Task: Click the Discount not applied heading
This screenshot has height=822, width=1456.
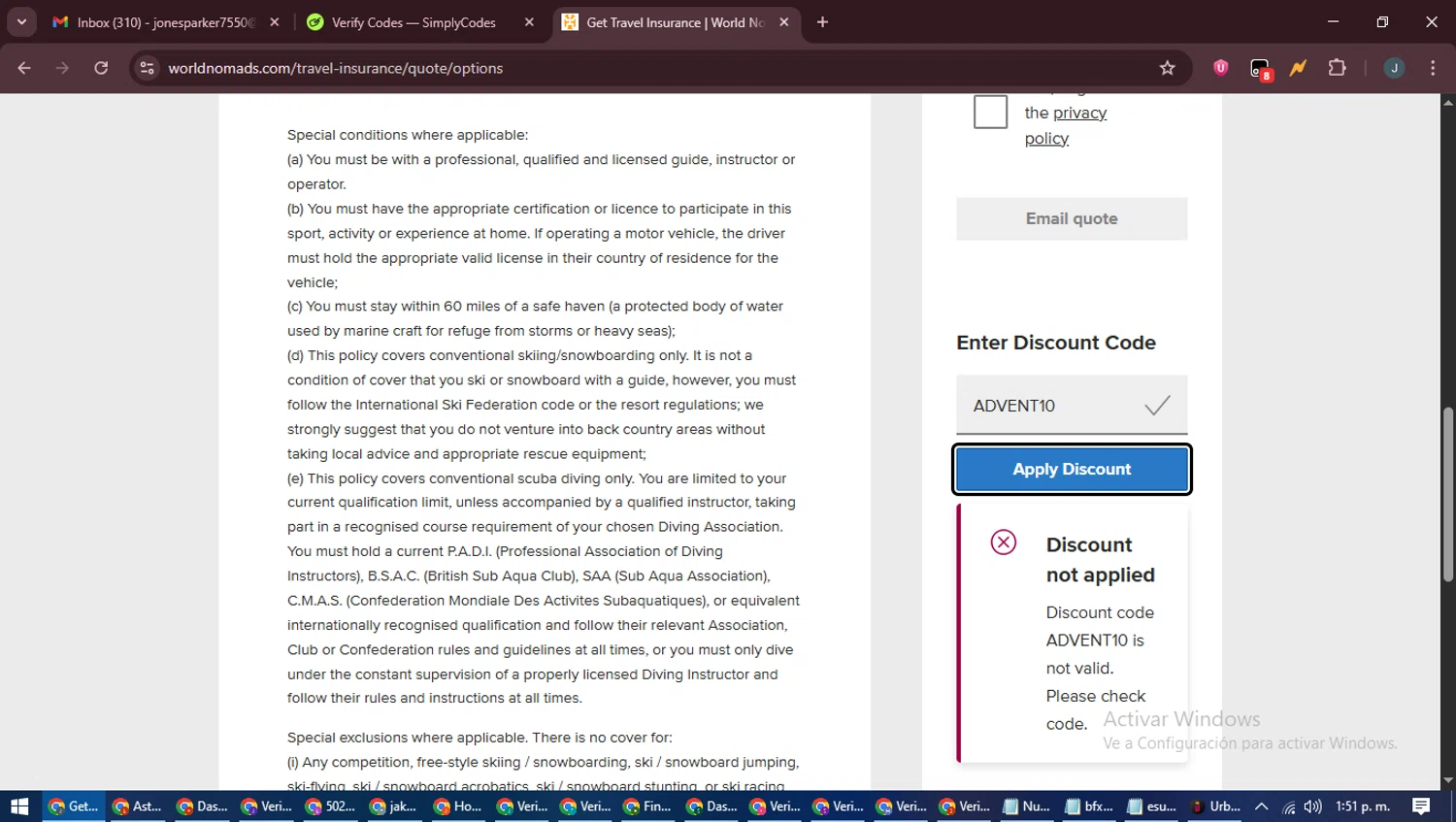Action: 1100,559
